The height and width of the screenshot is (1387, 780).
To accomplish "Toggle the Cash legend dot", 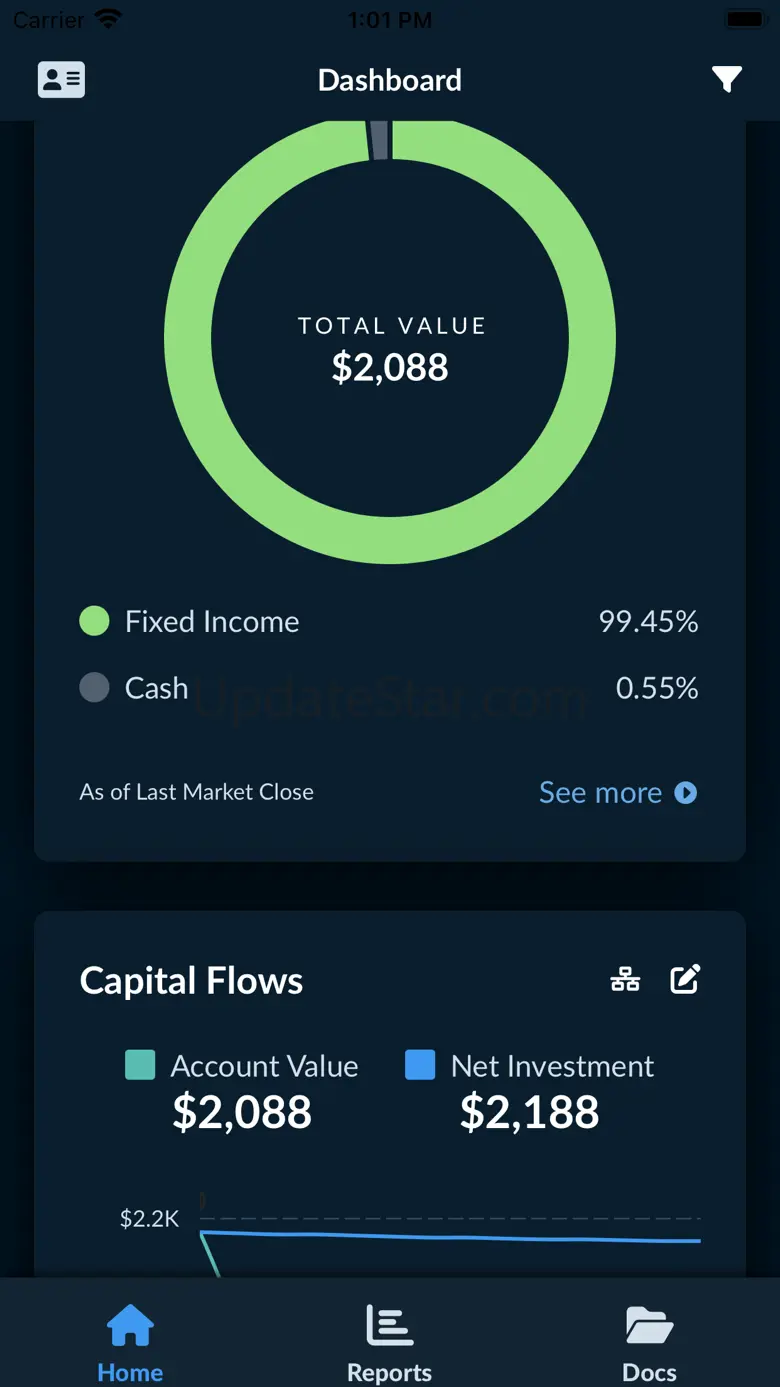I will pyautogui.click(x=94, y=688).
